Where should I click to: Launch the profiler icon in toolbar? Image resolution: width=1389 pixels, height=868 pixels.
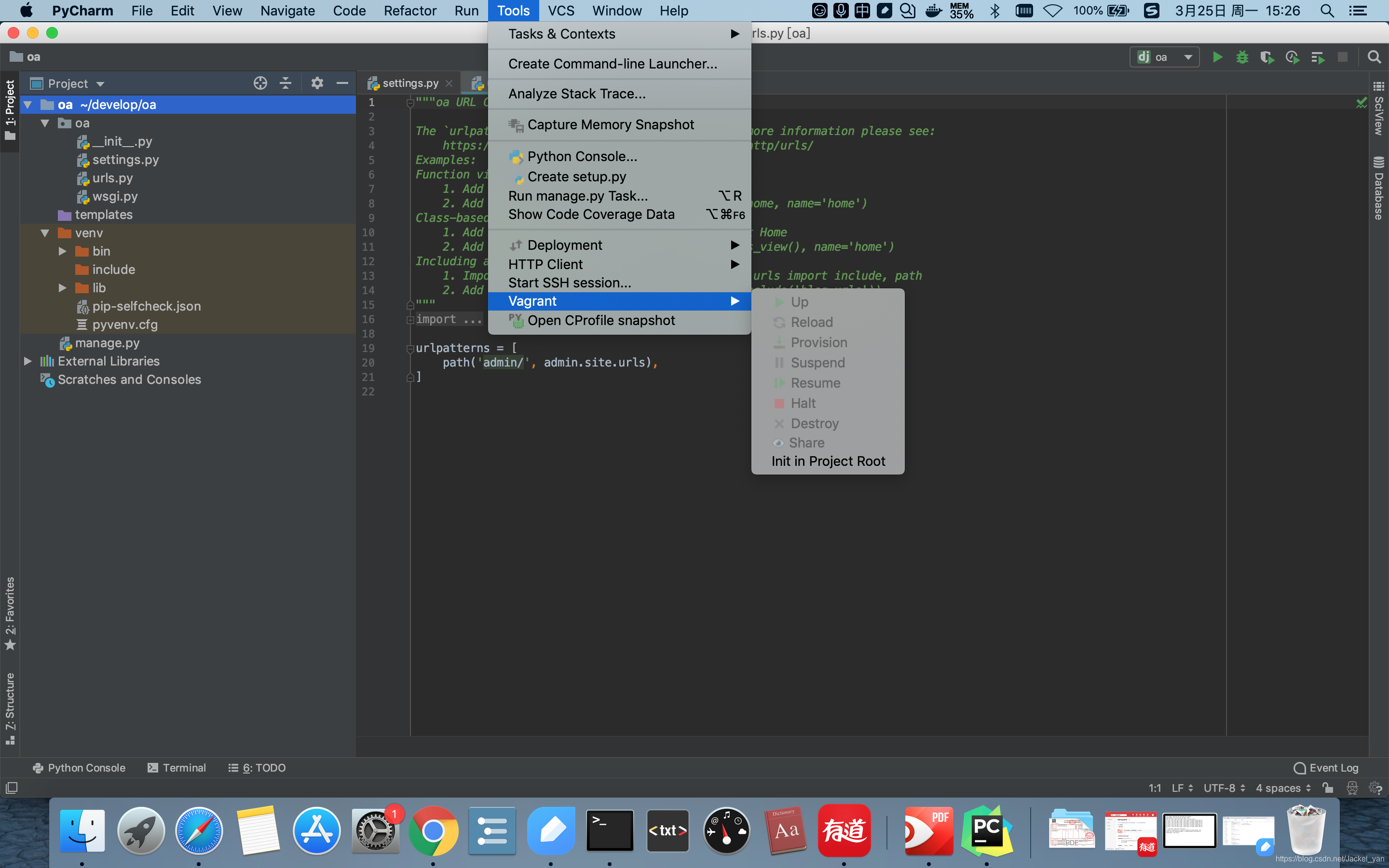pos(1292,57)
